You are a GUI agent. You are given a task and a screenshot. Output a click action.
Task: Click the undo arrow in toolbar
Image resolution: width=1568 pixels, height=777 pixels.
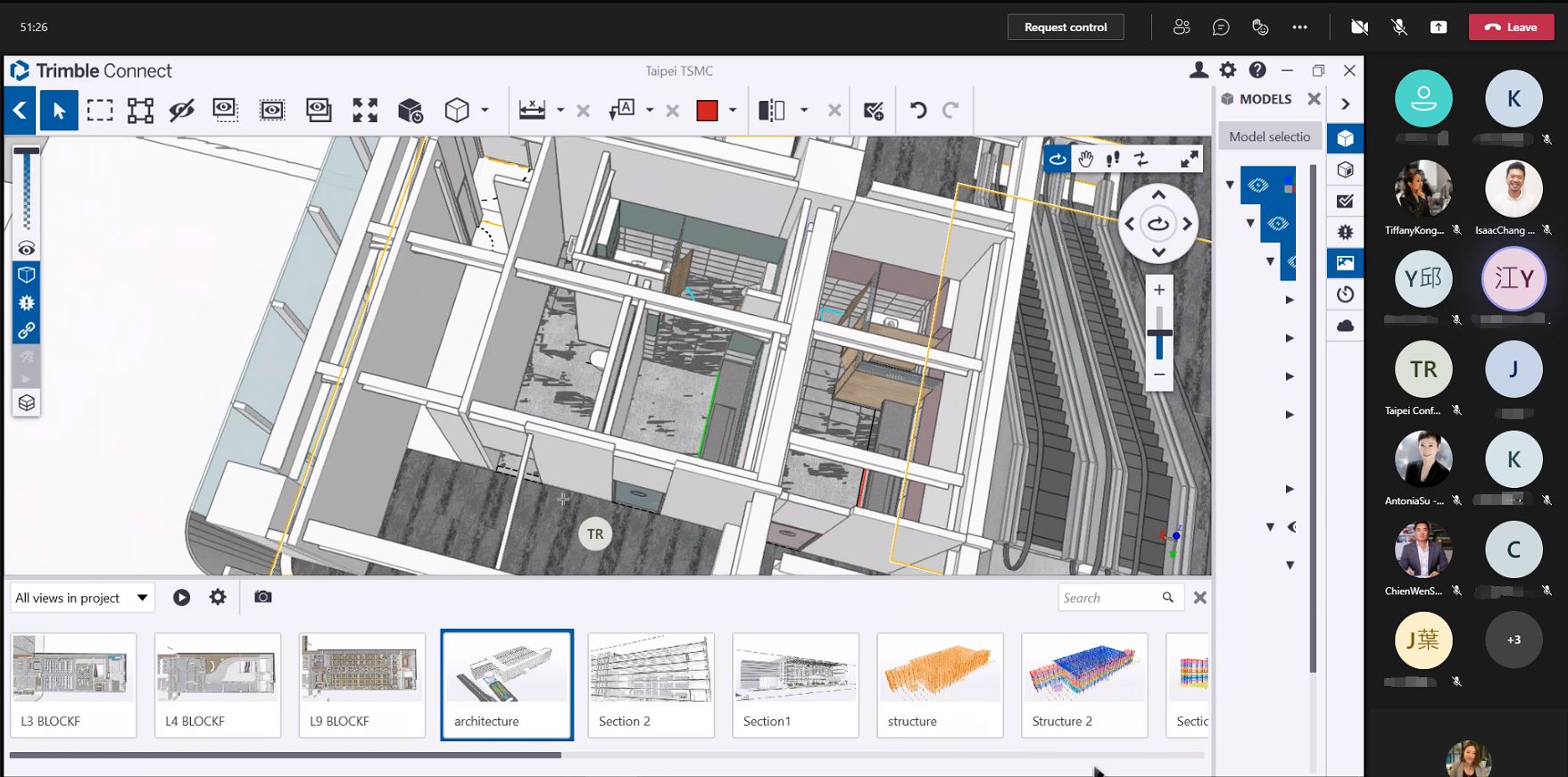tap(917, 111)
